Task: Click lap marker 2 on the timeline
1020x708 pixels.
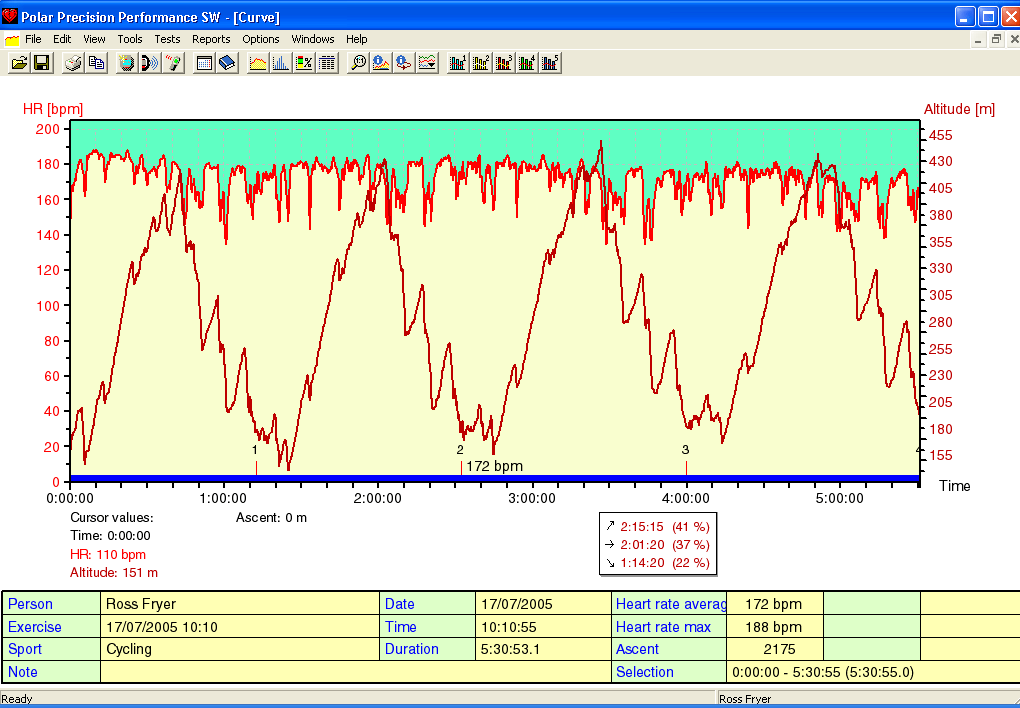Action: (460, 466)
